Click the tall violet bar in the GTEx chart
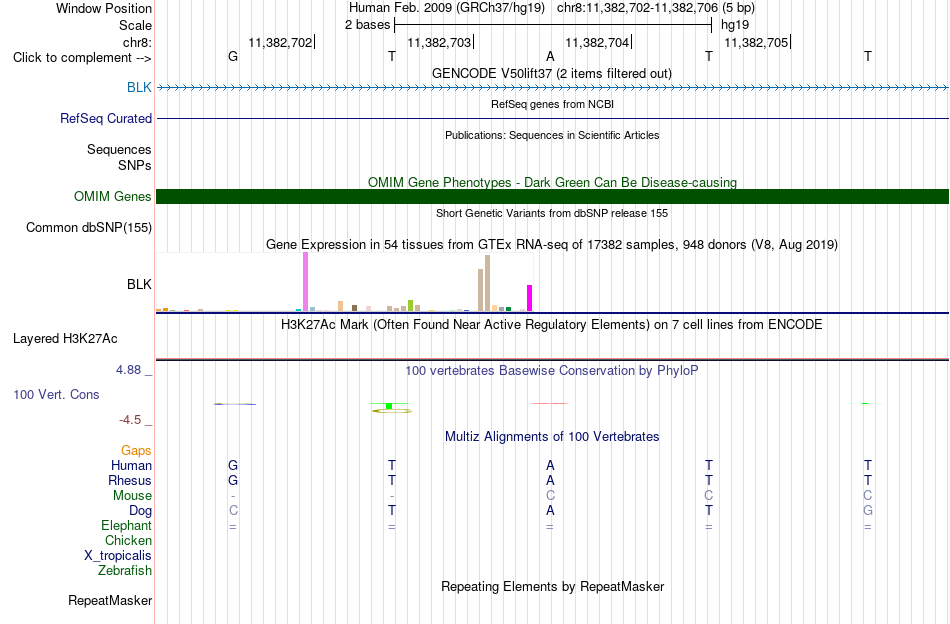The height and width of the screenshot is (624, 950). pyautogui.click(x=305, y=282)
